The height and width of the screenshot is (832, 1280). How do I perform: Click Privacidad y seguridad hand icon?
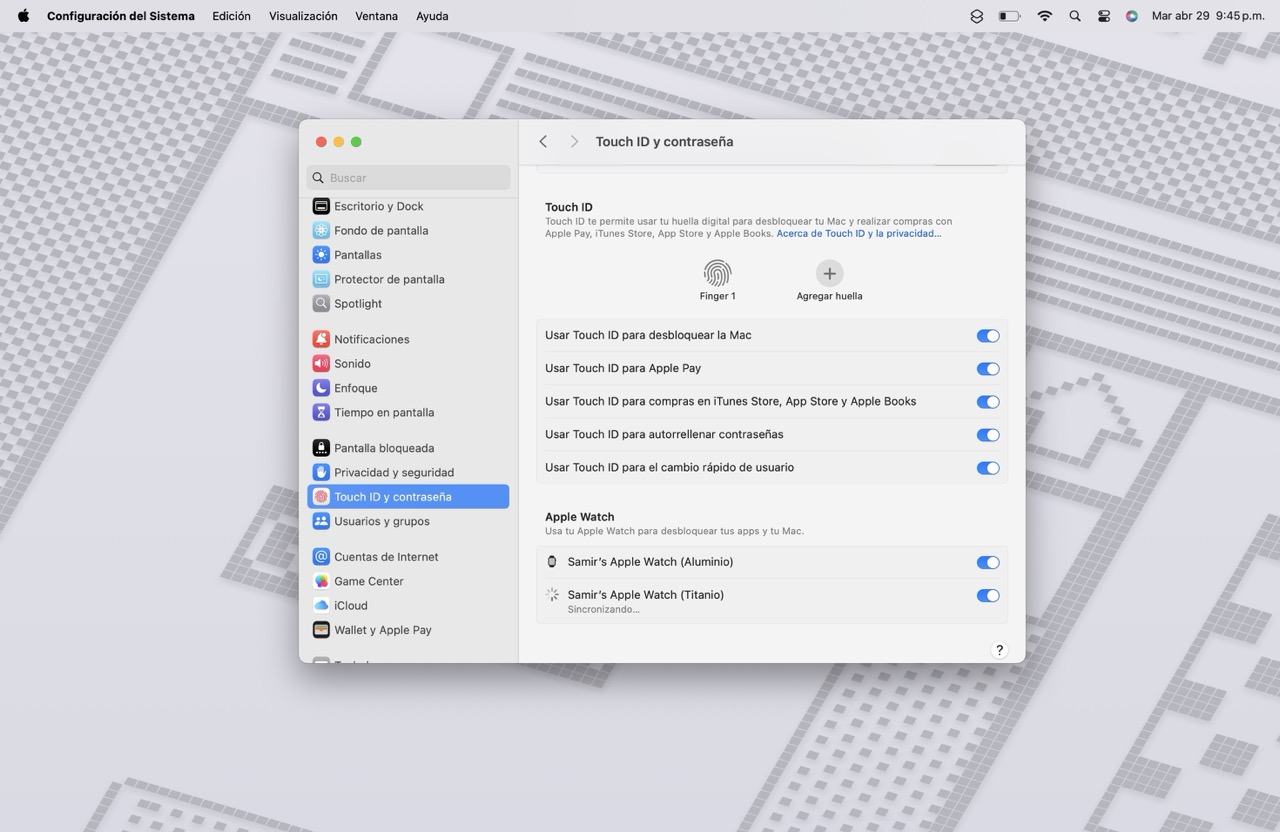pyautogui.click(x=321, y=472)
